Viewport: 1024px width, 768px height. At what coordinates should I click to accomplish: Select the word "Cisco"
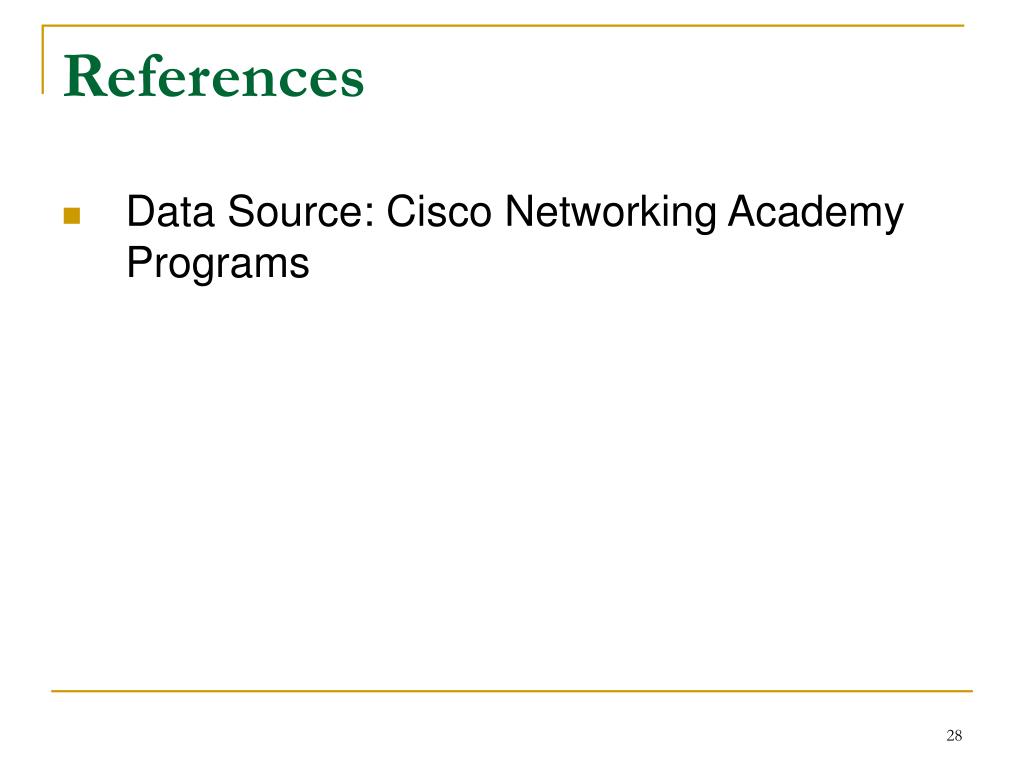pos(439,212)
